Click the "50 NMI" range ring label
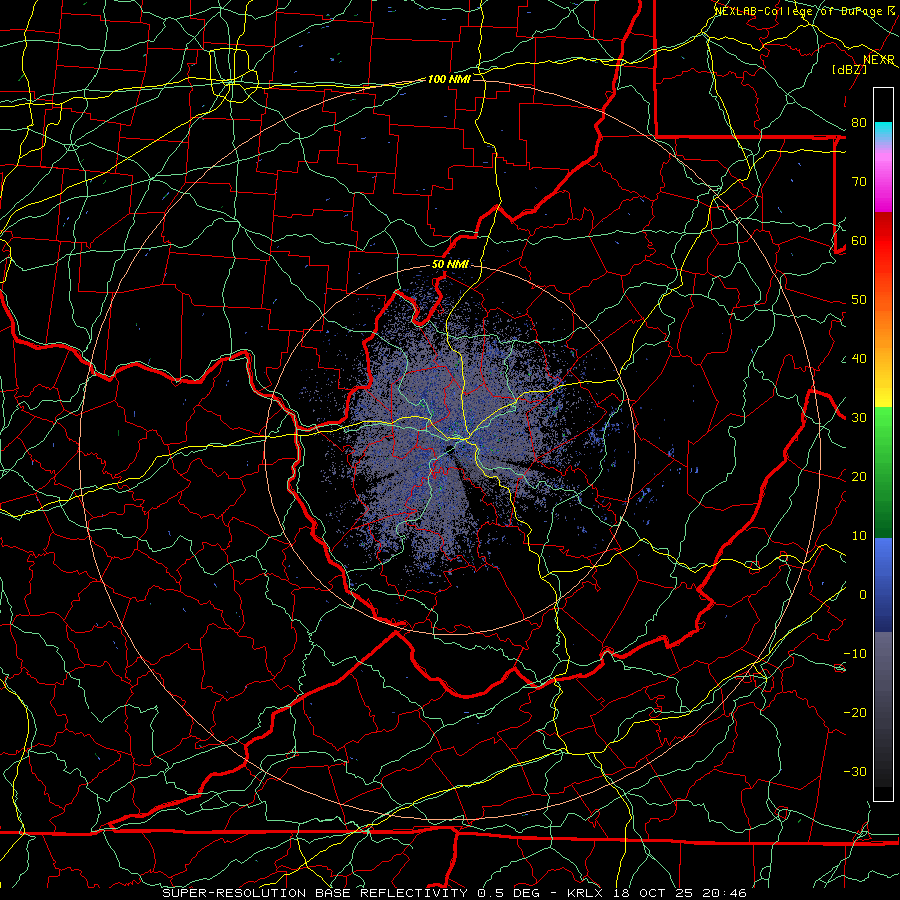Screen dimensions: 900x900 coord(450,265)
